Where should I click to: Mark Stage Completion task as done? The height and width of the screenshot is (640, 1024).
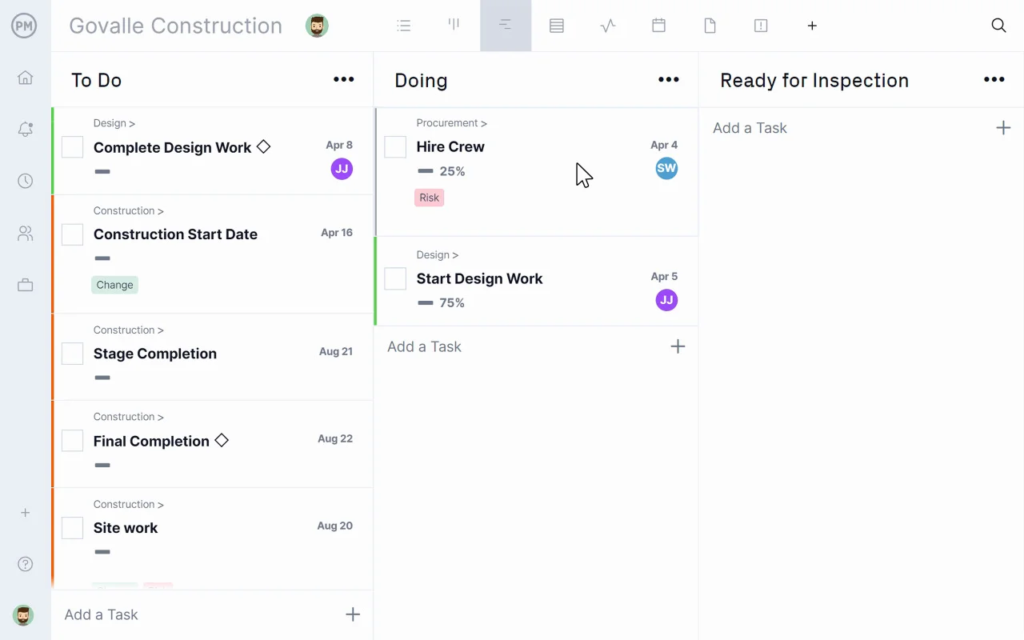pos(72,353)
